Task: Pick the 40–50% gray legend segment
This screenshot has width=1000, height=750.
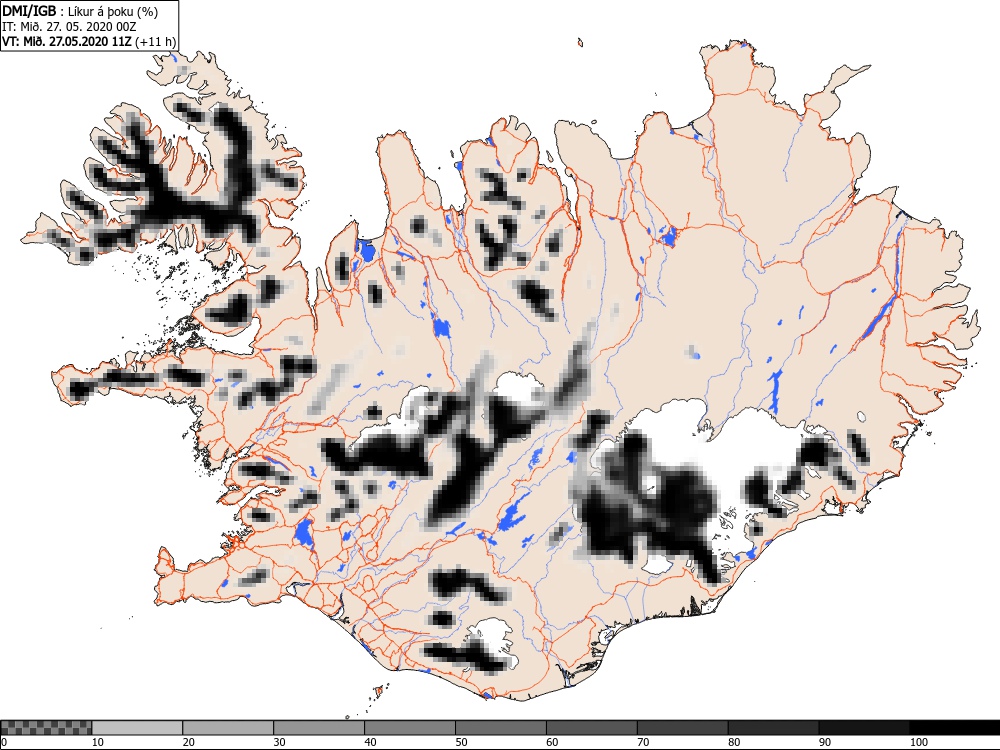Action: 410,728
